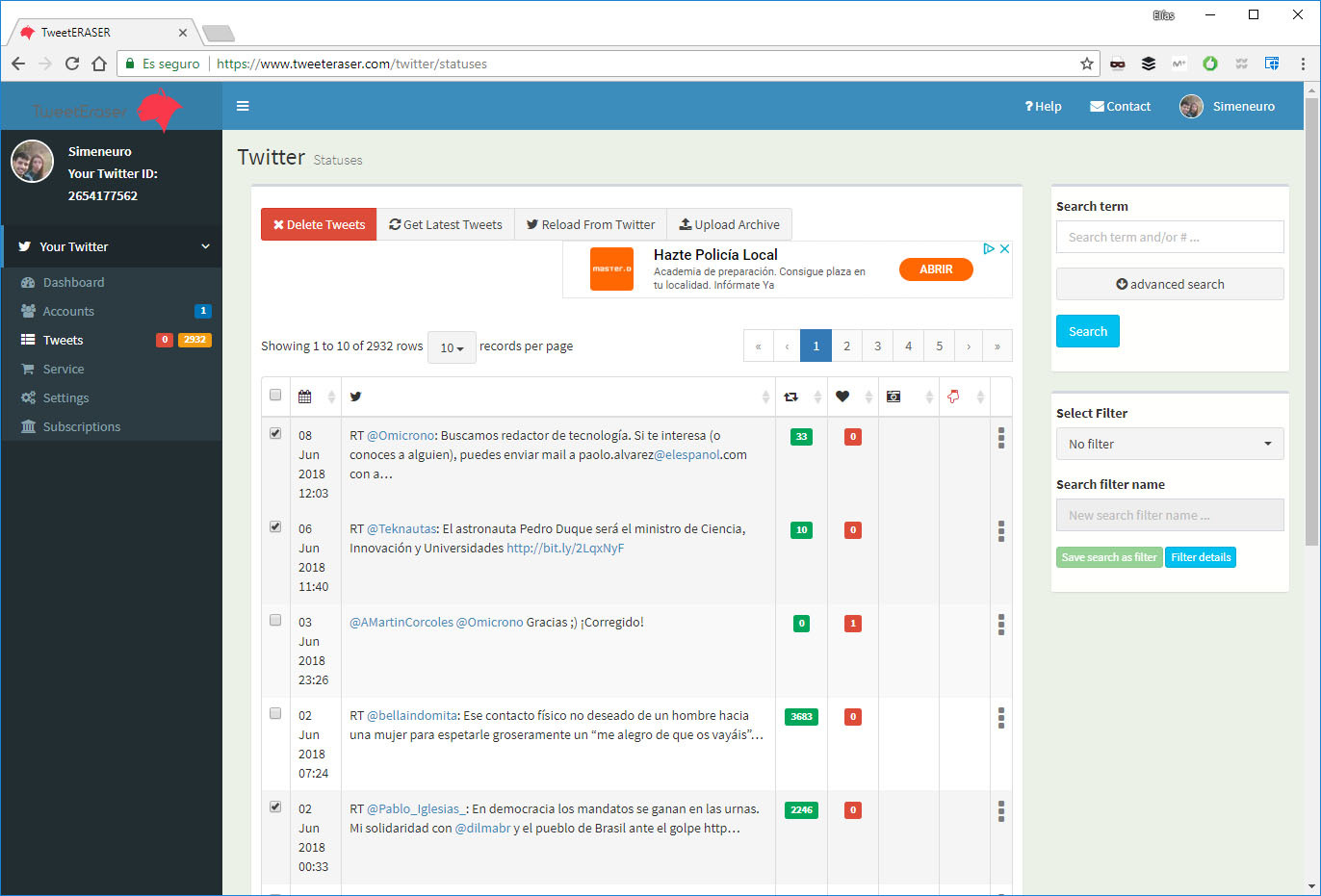Open the Settings section
This screenshot has height=896, width=1321.
65,397
